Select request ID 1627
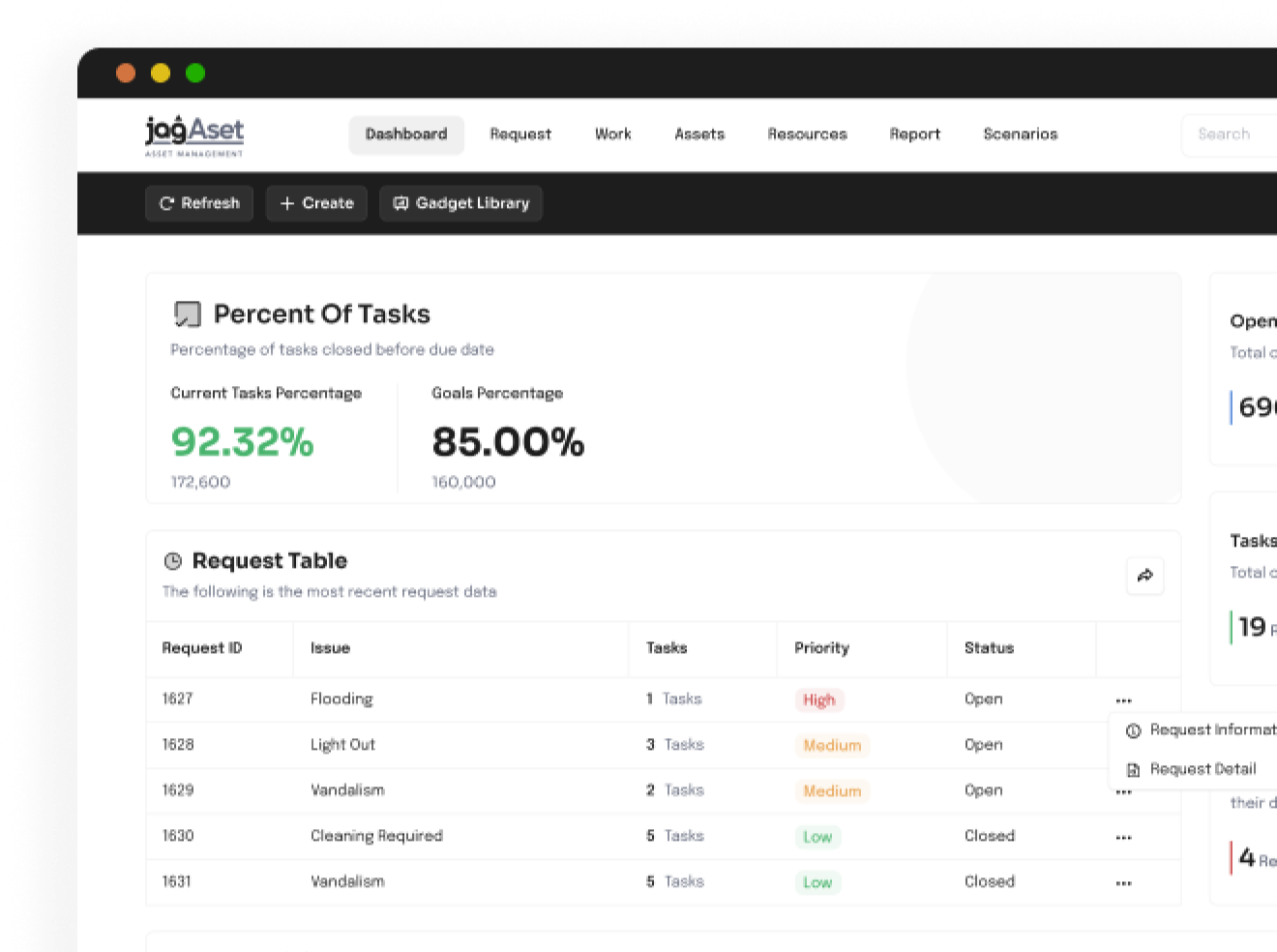Image resolution: width=1277 pixels, height=952 pixels. click(177, 699)
